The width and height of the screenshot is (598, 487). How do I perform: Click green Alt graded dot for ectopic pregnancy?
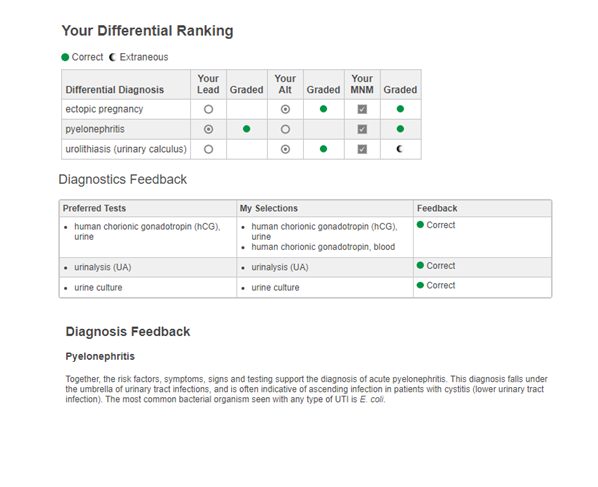[x=323, y=109]
